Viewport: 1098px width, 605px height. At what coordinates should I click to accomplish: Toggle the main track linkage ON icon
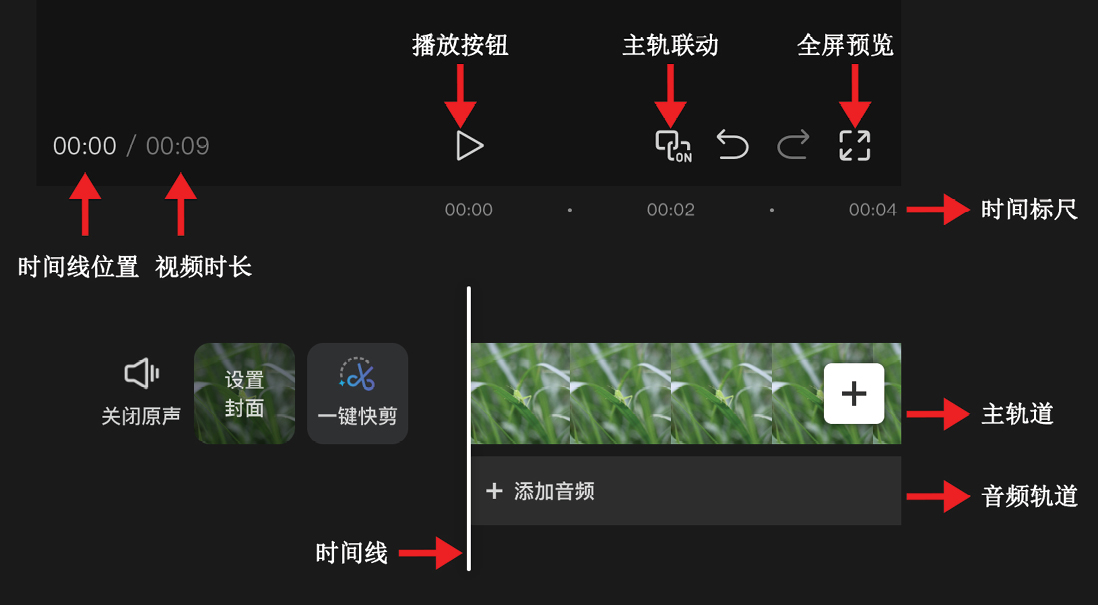point(673,146)
